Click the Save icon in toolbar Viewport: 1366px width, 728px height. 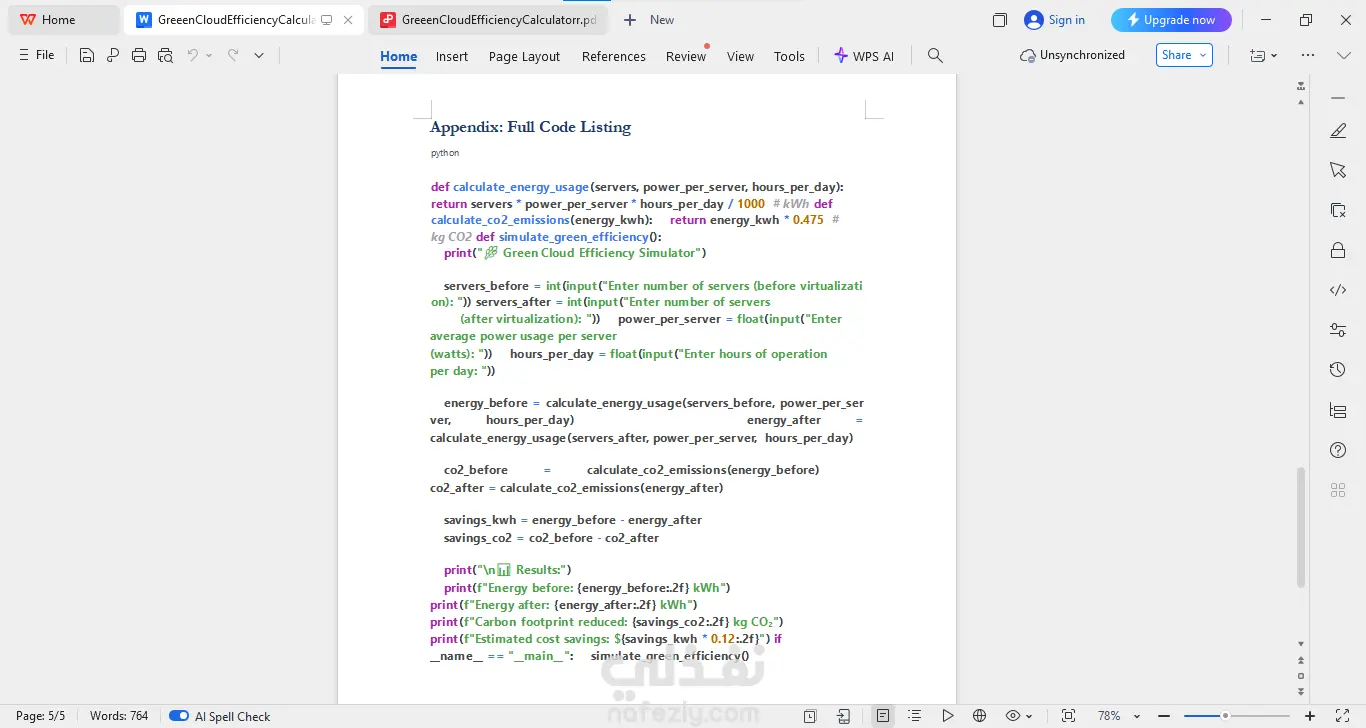(x=87, y=56)
